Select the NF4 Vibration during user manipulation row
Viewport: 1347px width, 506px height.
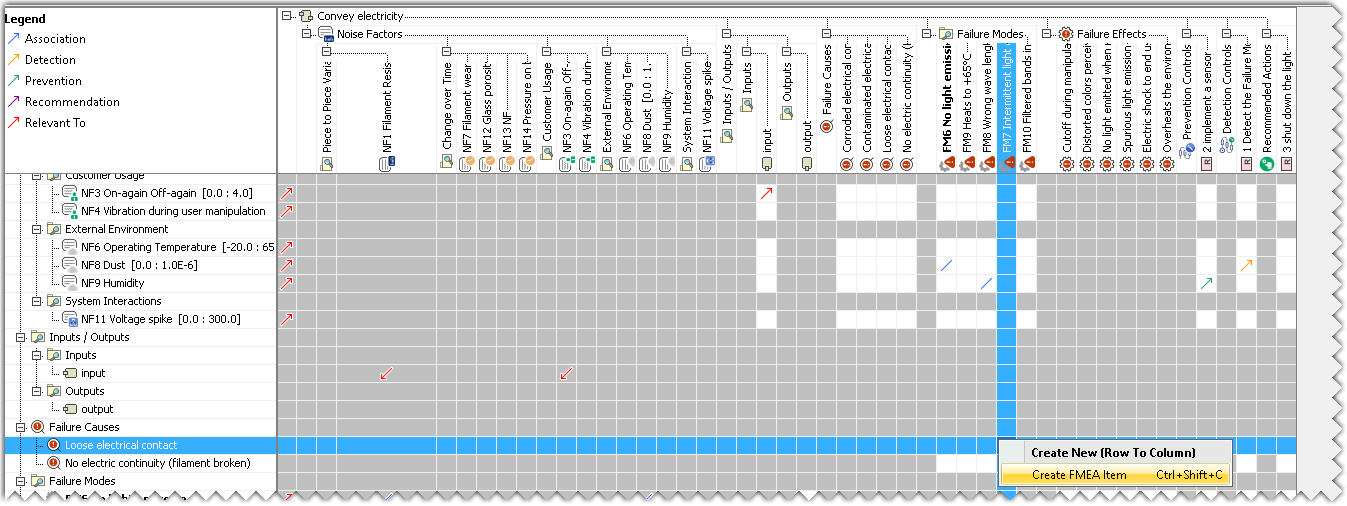click(140, 211)
